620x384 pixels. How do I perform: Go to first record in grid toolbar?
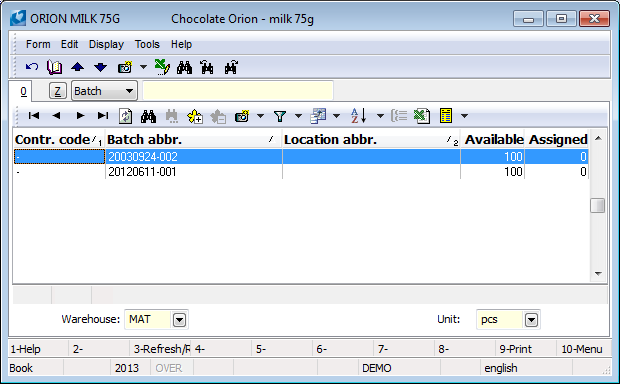pyautogui.click(x=34, y=115)
